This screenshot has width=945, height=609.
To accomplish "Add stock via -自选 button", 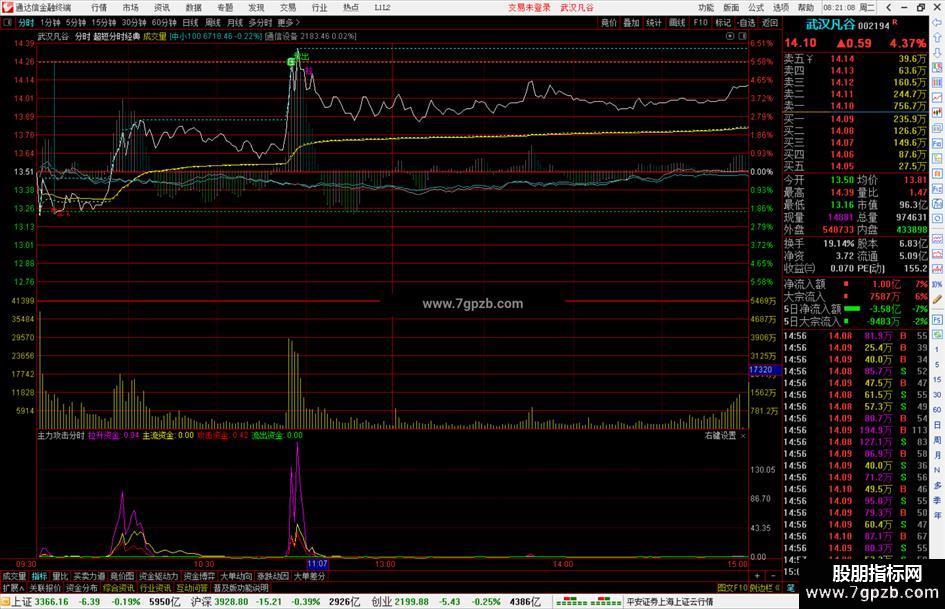I will pyautogui.click(x=746, y=23).
